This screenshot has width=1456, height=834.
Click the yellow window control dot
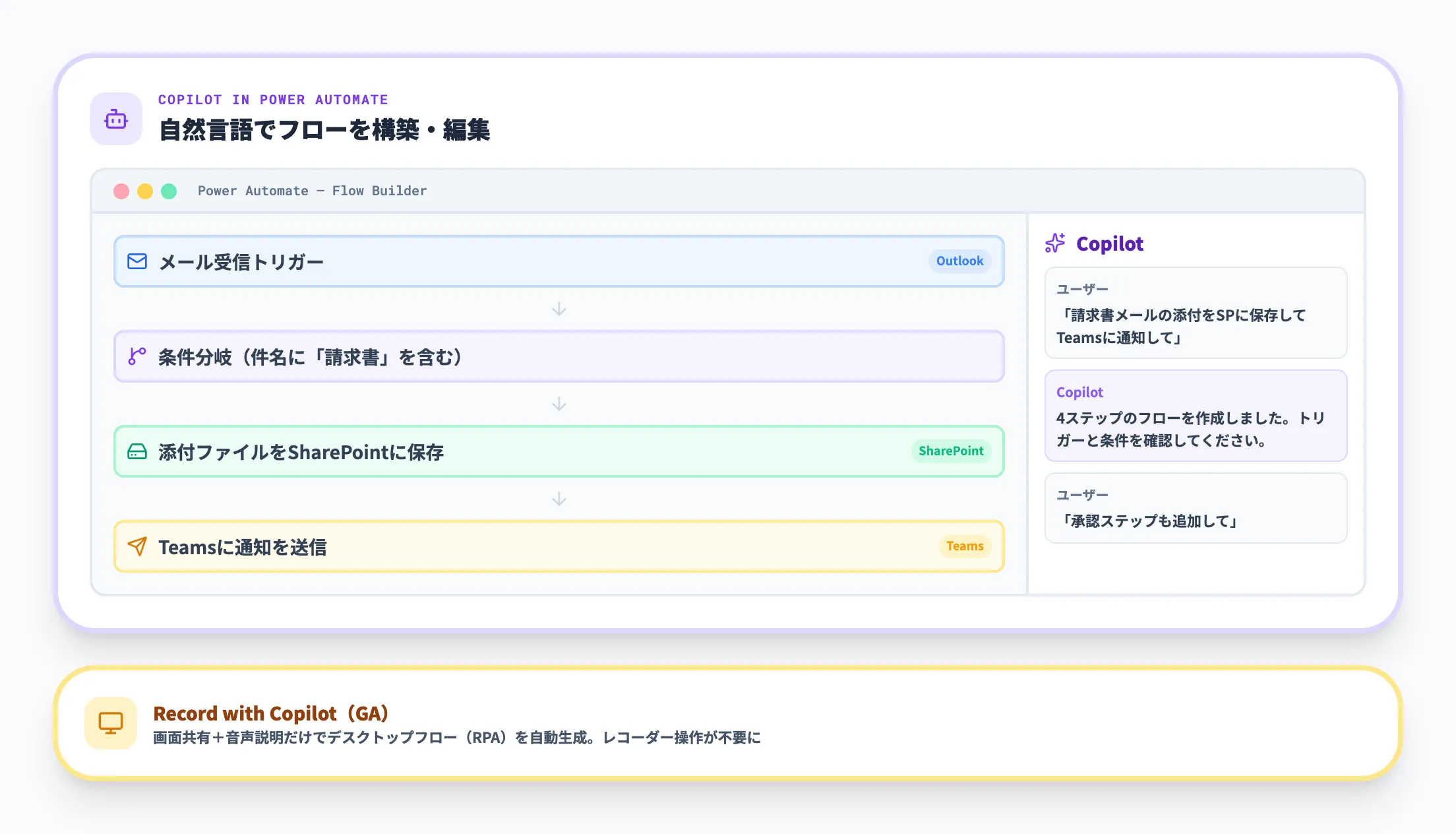[x=145, y=191]
